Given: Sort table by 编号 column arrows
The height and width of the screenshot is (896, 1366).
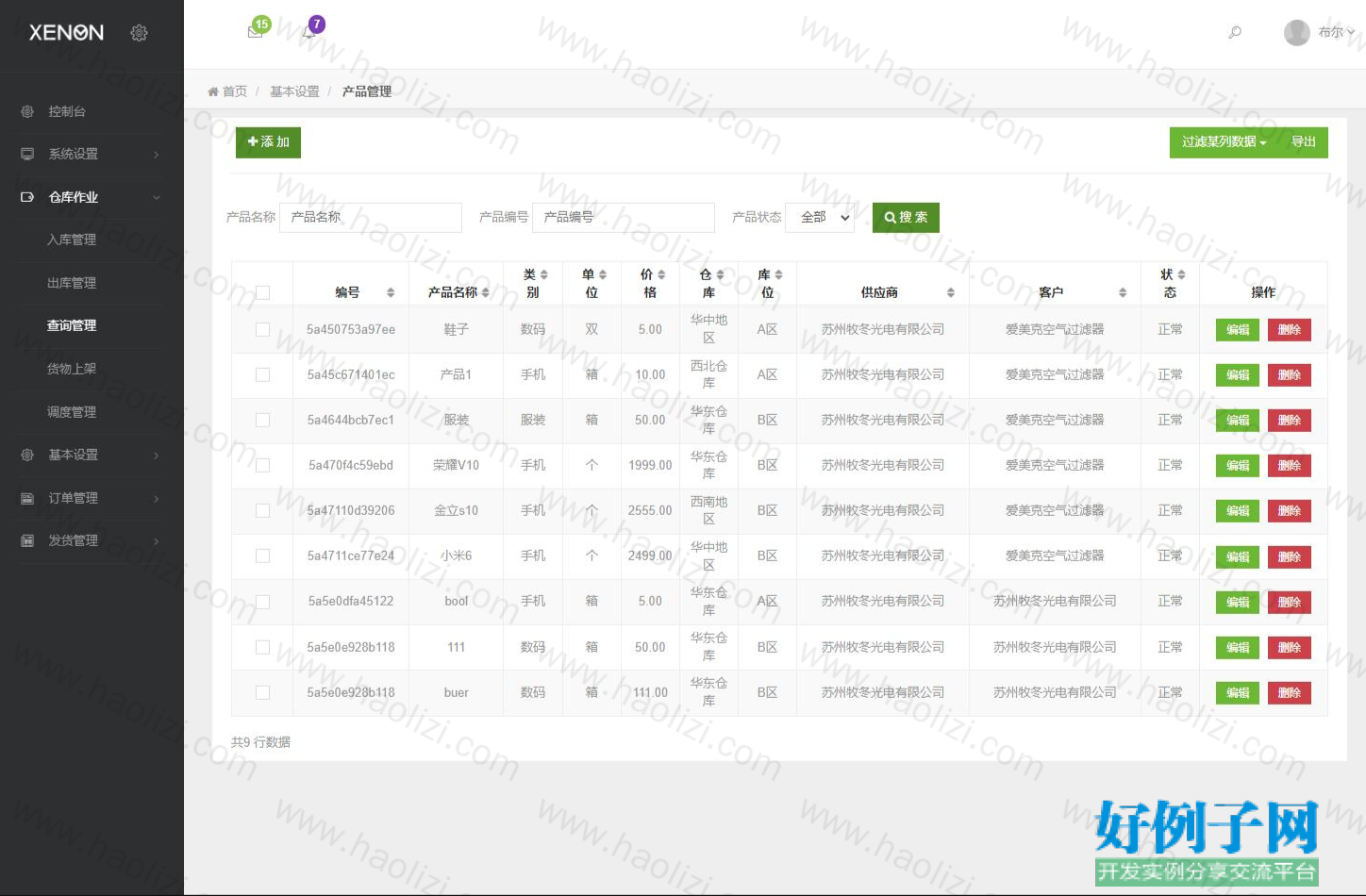Looking at the screenshot, I should click(391, 292).
